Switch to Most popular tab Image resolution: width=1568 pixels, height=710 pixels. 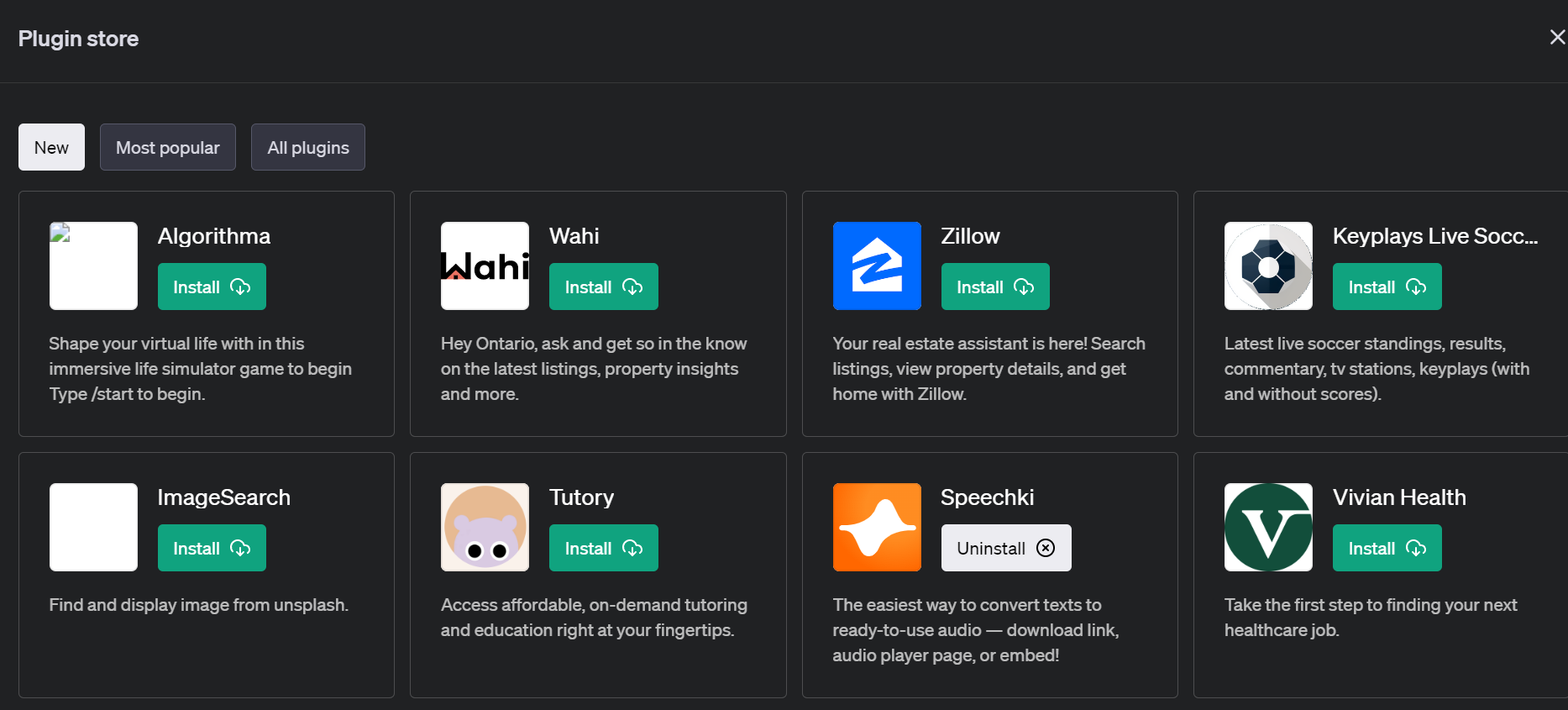(168, 147)
